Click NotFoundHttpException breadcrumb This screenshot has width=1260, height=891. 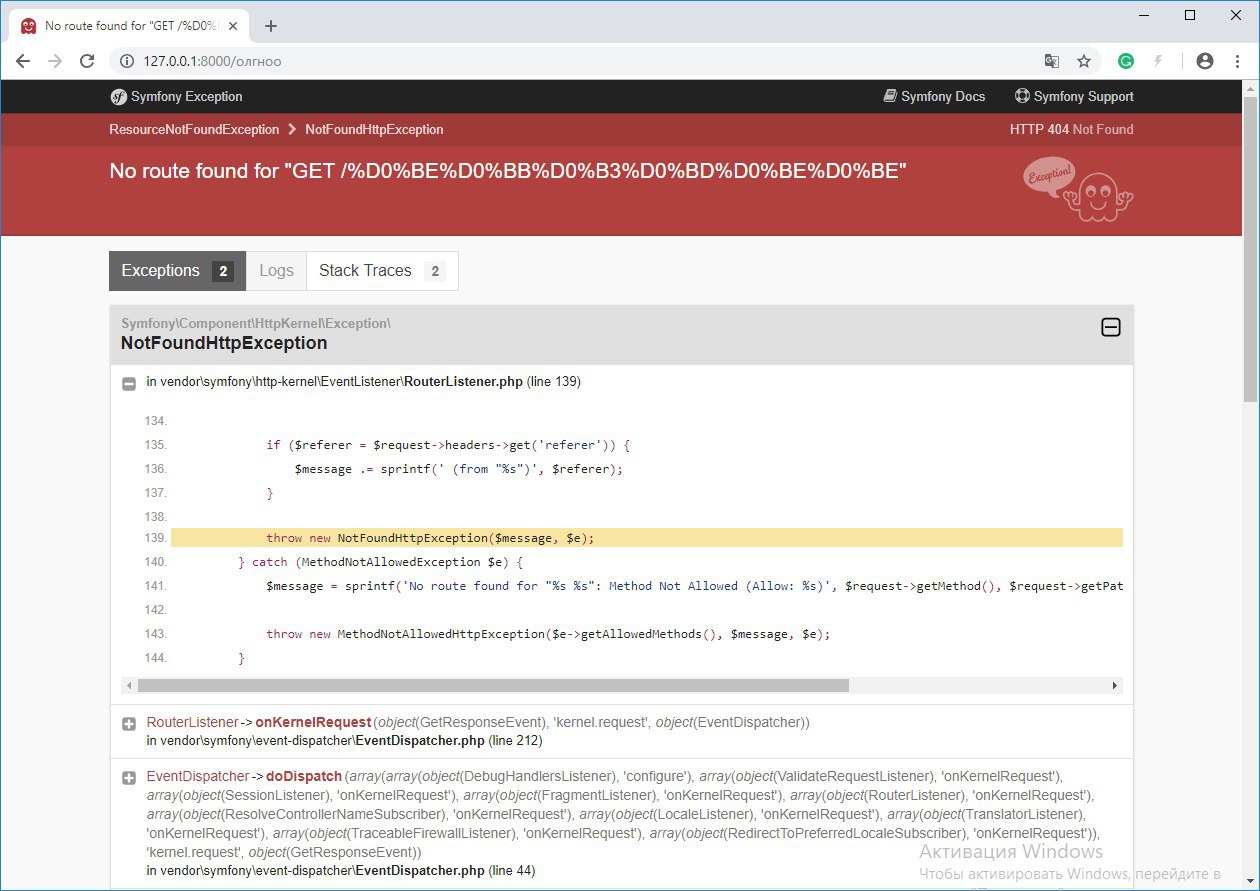click(x=374, y=130)
